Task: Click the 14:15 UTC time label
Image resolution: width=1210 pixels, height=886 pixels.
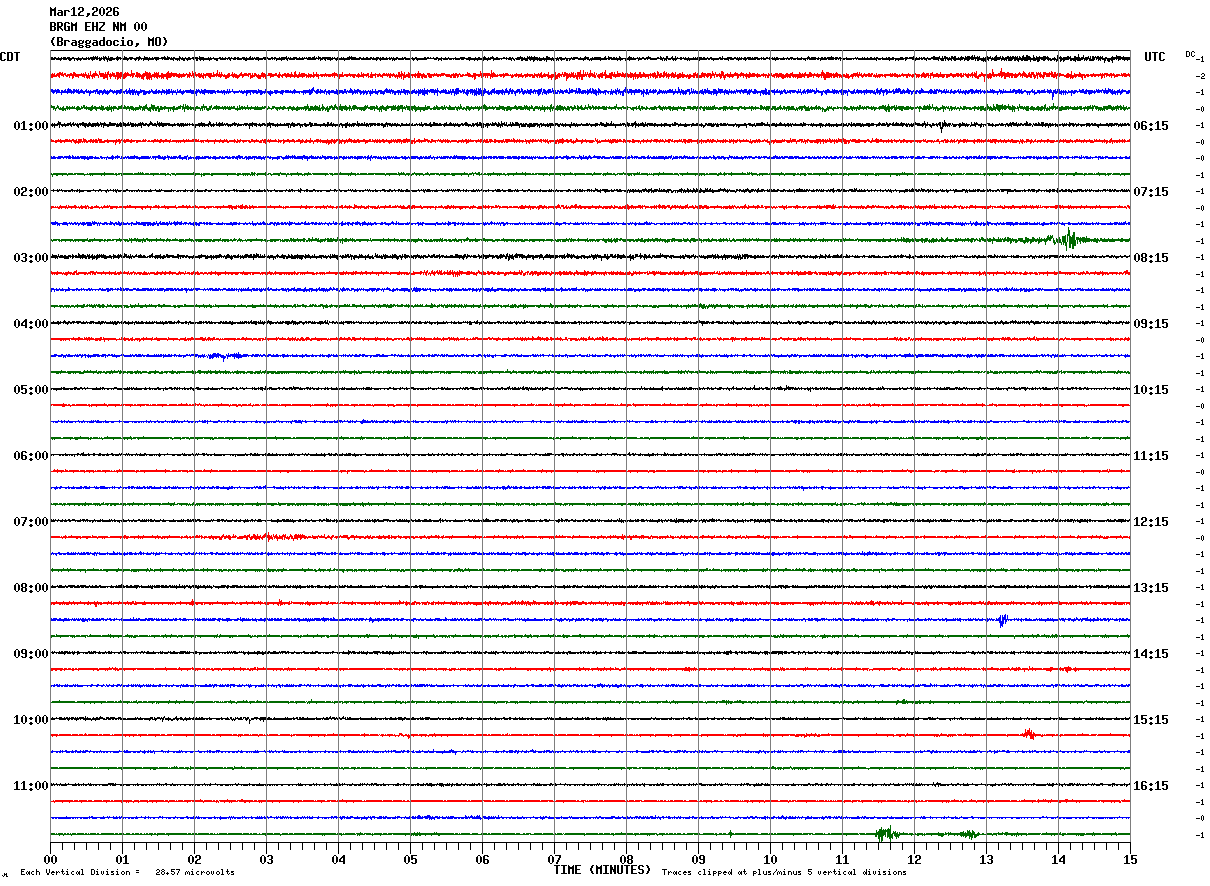Action: click(1151, 654)
